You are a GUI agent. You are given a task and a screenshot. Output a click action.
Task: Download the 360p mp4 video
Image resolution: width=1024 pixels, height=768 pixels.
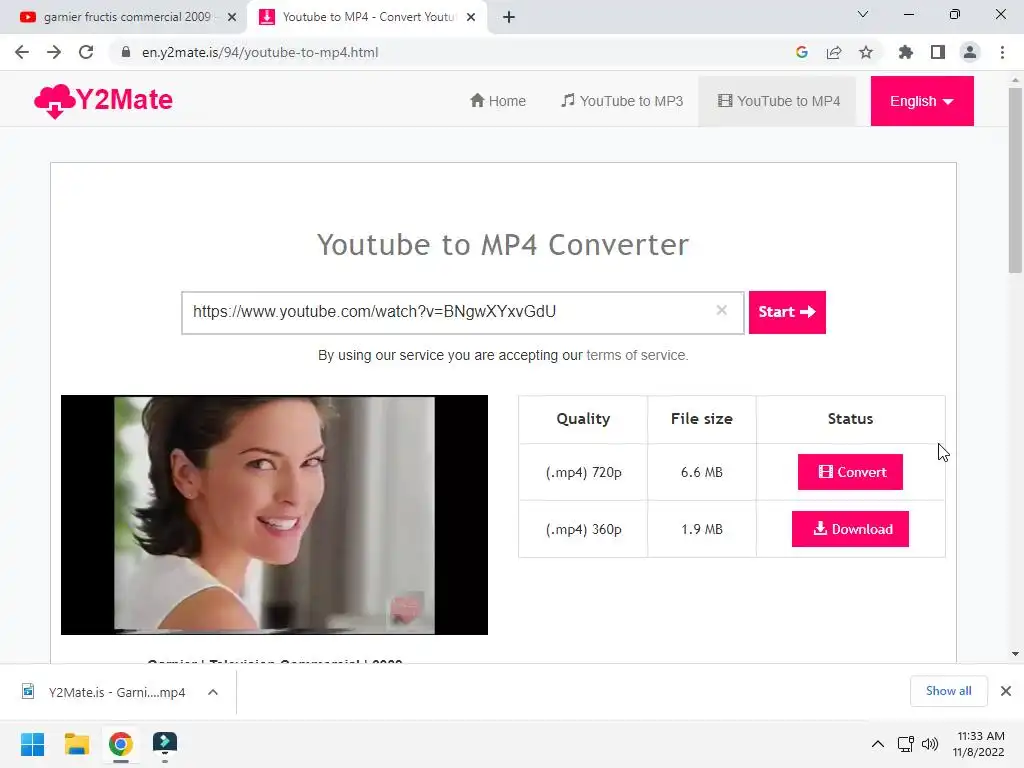coord(850,529)
